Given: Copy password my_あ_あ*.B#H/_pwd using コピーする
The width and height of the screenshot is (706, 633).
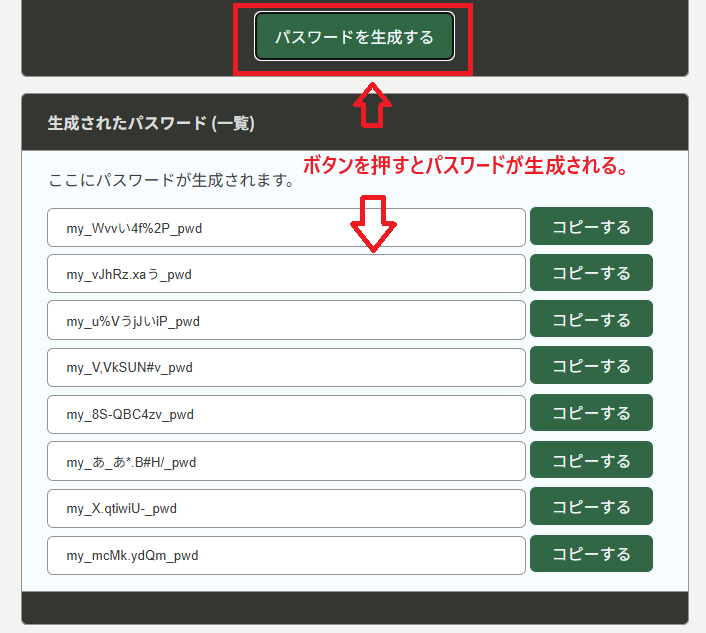Looking at the screenshot, I should click(591, 460).
